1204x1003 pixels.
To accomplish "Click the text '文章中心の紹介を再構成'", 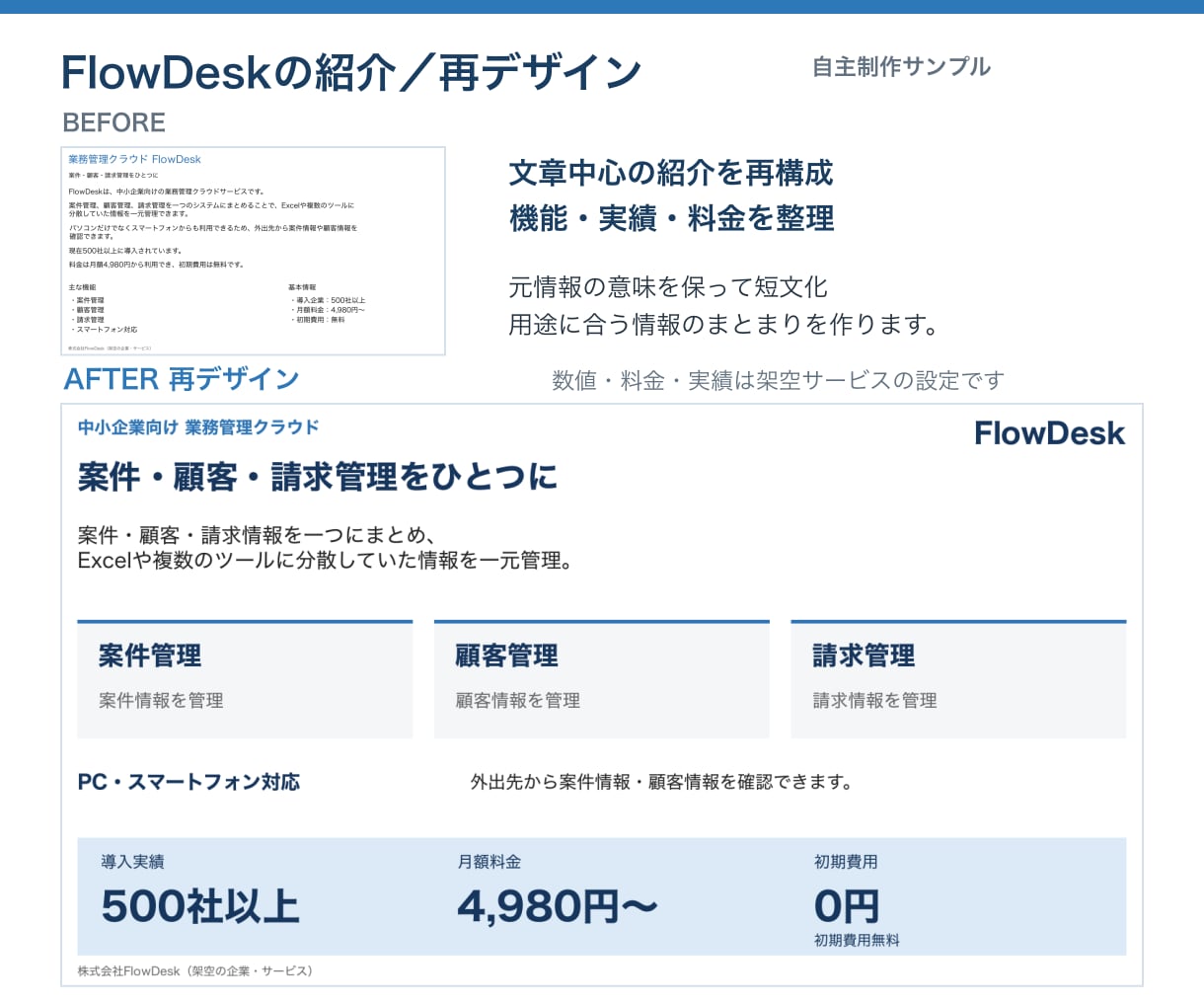I will 671,173.
